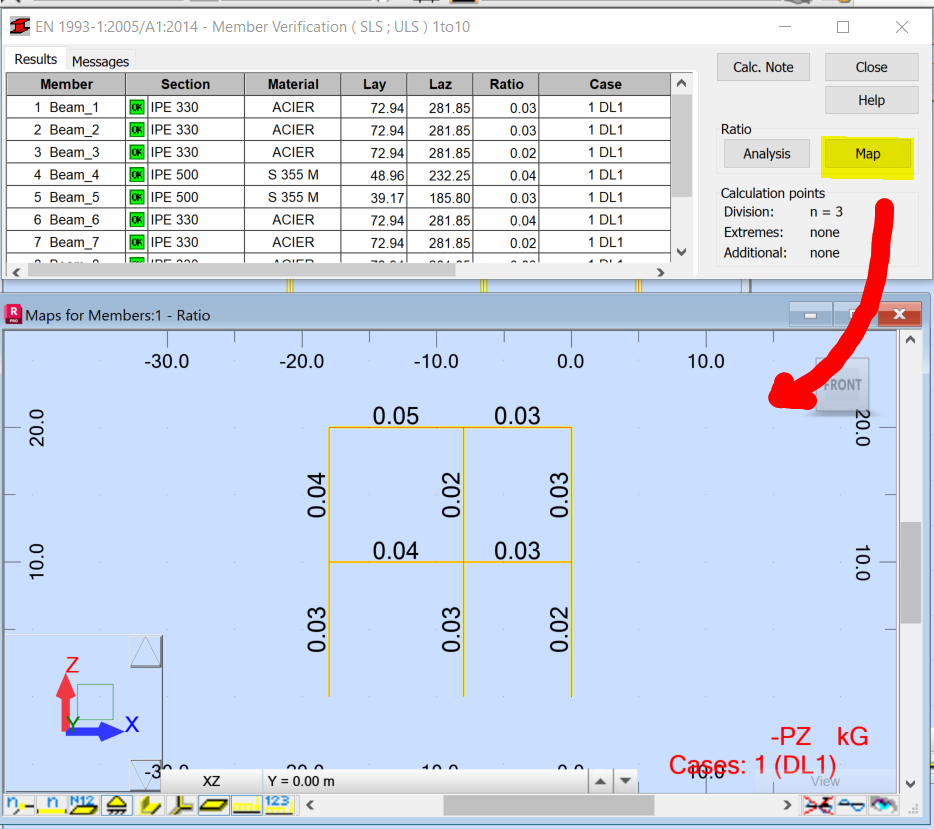Select the Results tab
This screenshot has height=829, width=934.
[35, 59]
